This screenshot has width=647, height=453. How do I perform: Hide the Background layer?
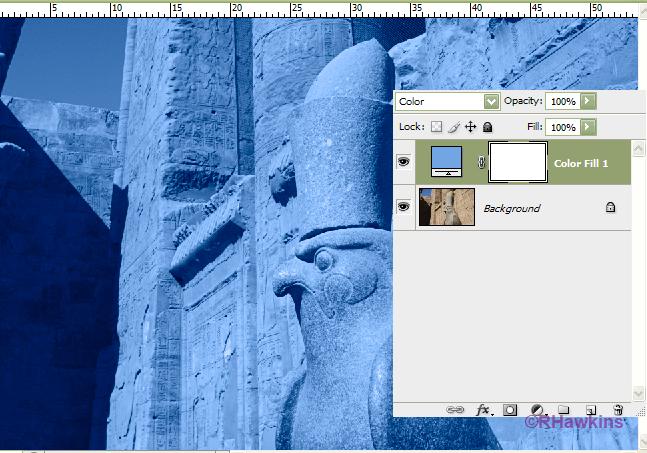(x=404, y=206)
